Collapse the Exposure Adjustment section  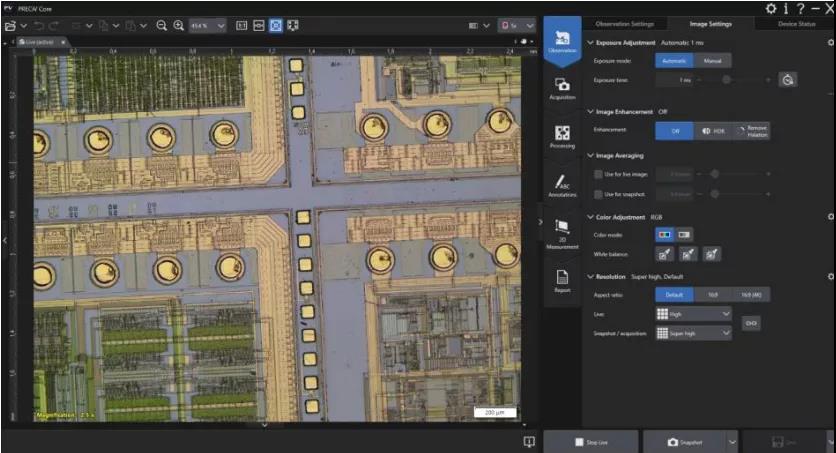click(x=590, y=42)
